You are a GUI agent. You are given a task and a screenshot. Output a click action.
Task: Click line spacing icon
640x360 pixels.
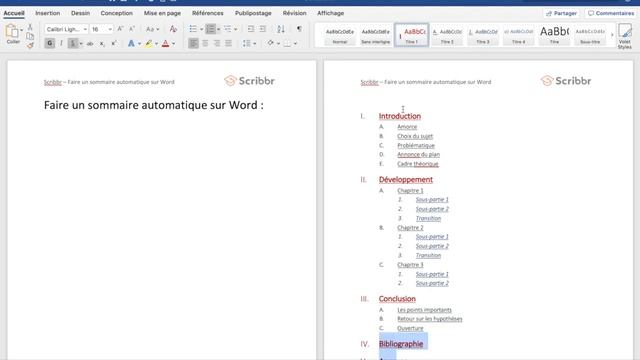pos(246,43)
